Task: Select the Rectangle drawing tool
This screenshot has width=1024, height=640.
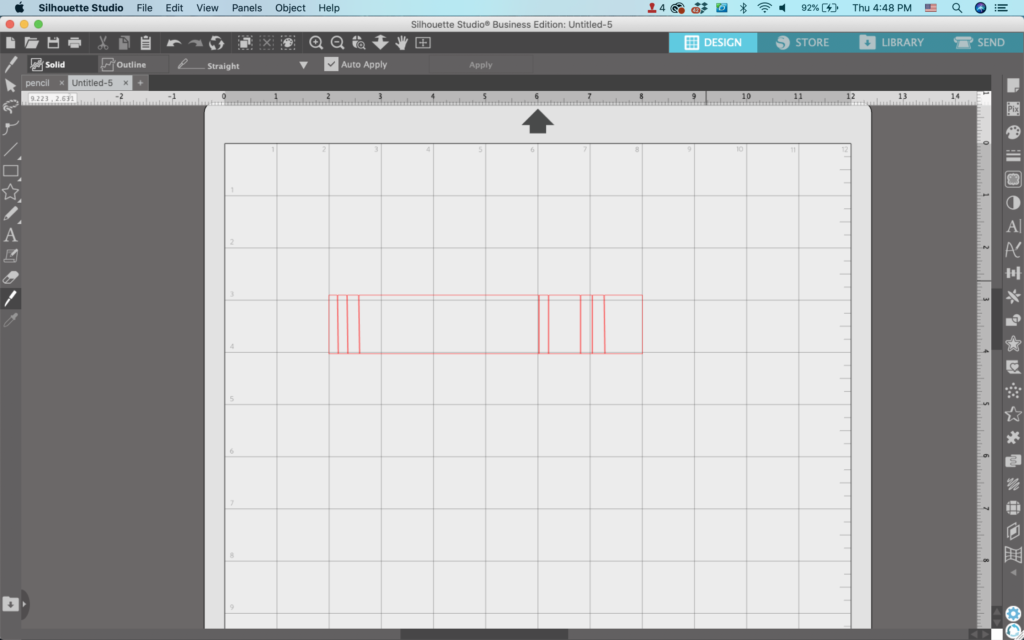Action: click(10, 171)
